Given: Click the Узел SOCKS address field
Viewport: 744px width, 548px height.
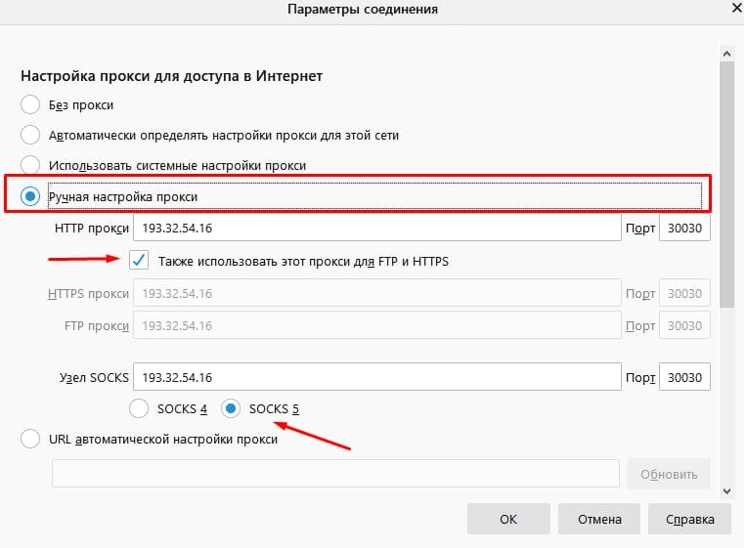Looking at the screenshot, I should click(x=377, y=377).
